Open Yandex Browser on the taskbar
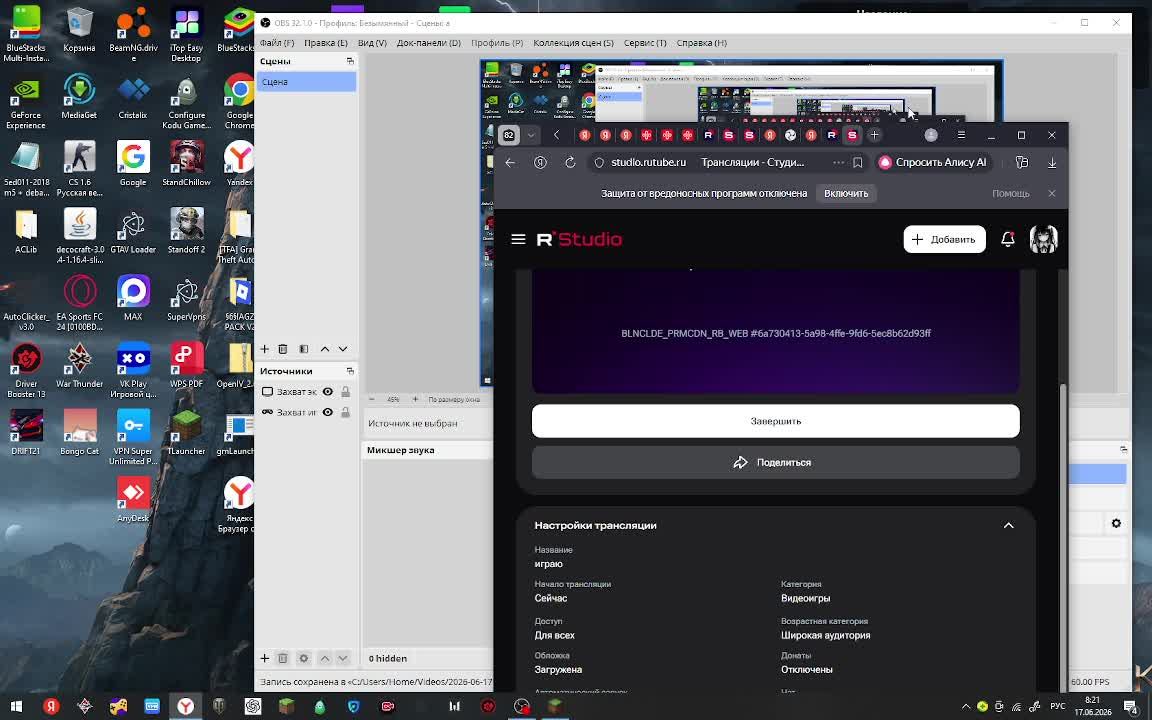The image size is (1152, 720). coord(186,707)
